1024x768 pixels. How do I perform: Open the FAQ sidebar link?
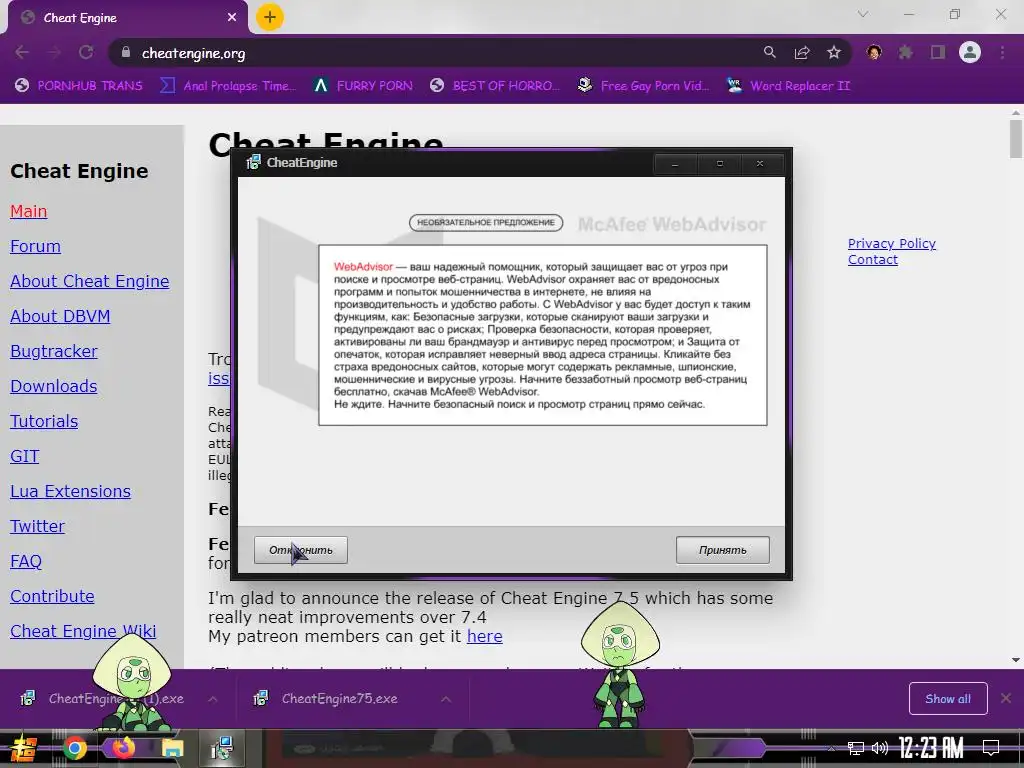pos(26,561)
